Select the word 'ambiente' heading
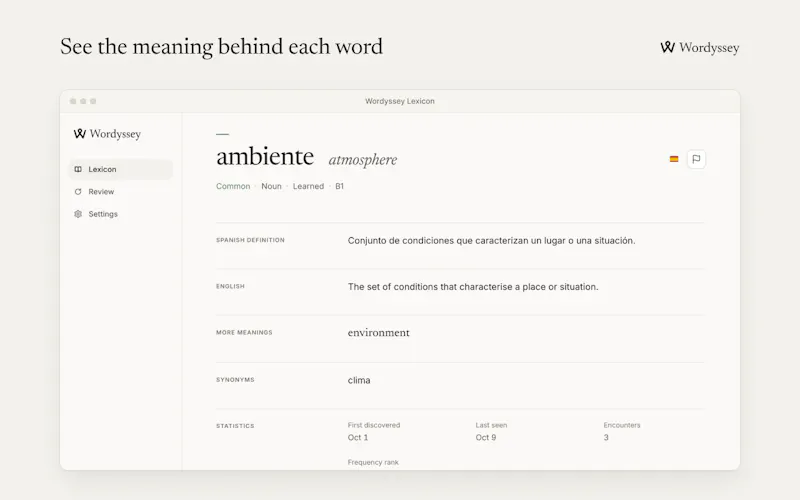Screen dimensions: 800x500 (x=265, y=156)
